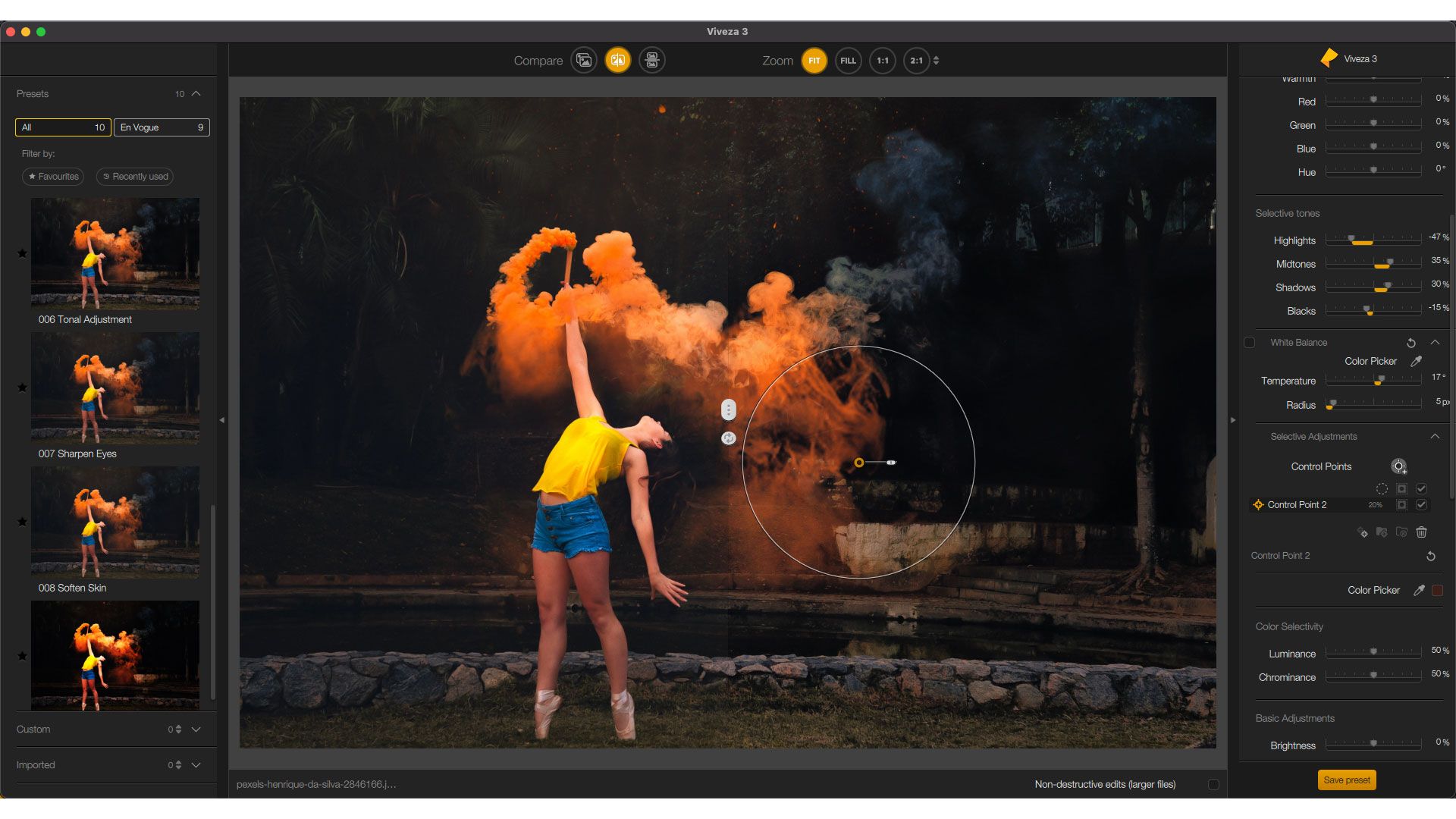Switch to the En Vogue presets tab
Image resolution: width=1456 pixels, height=819 pixels.
pyautogui.click(x=161, y=127)
